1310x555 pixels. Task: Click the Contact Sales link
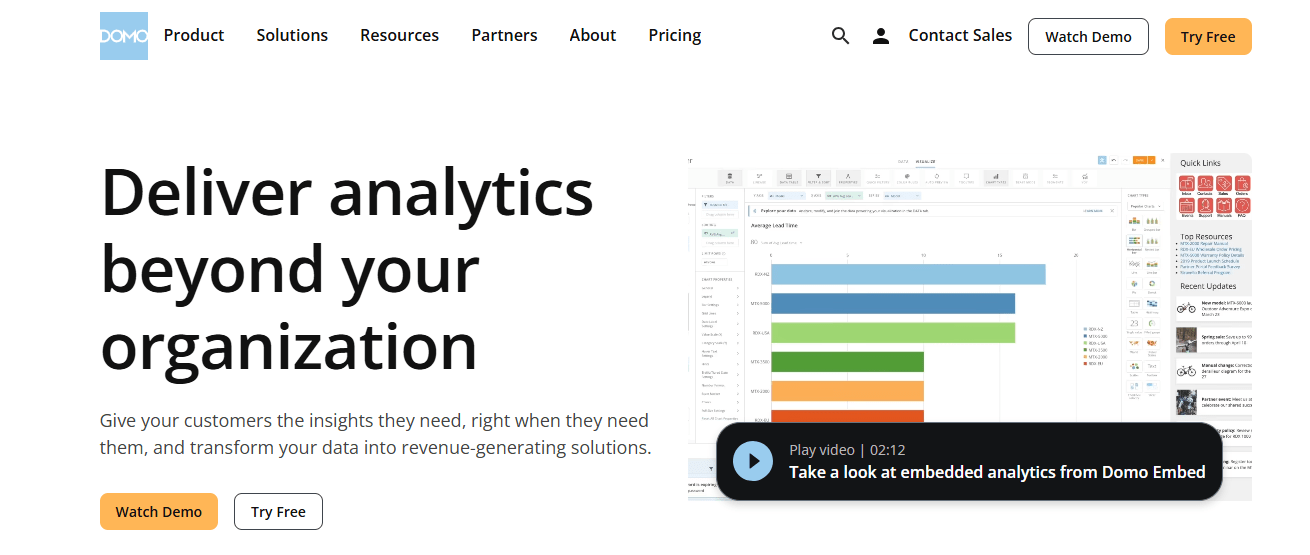pyautogui.click(x=960, y=36)
